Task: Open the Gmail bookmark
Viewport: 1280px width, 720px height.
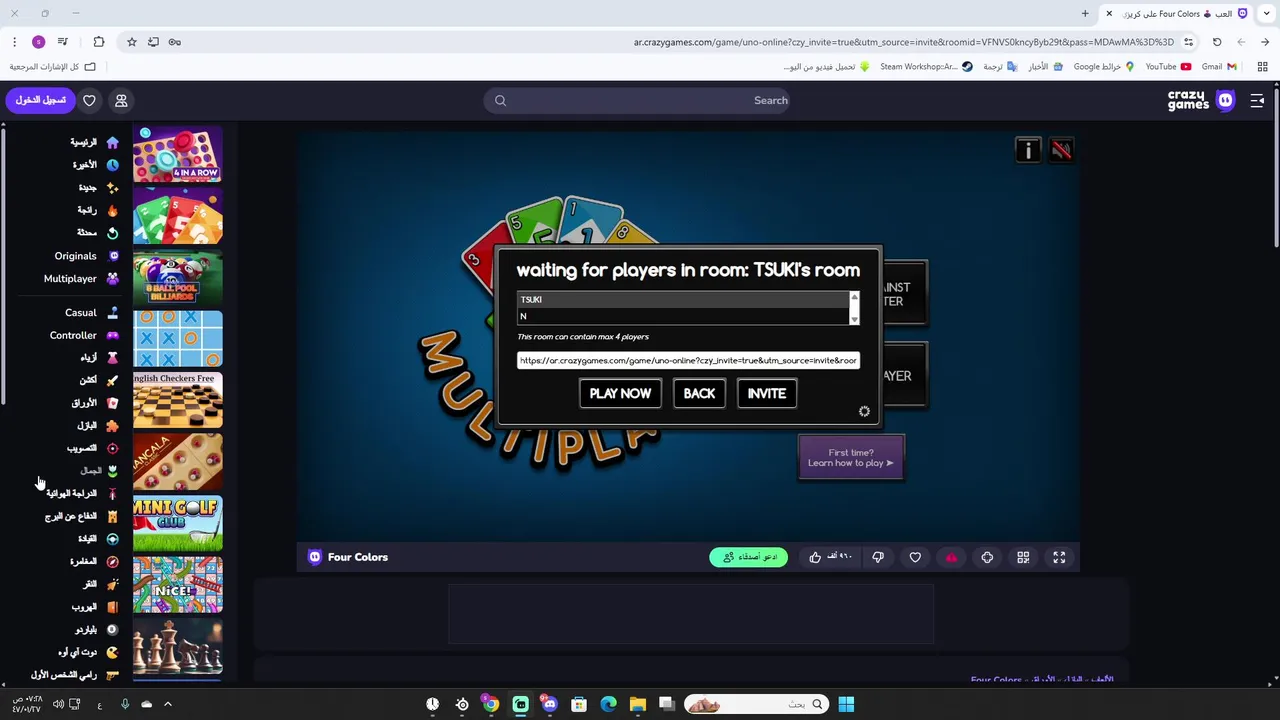Action: point(1219,67)
